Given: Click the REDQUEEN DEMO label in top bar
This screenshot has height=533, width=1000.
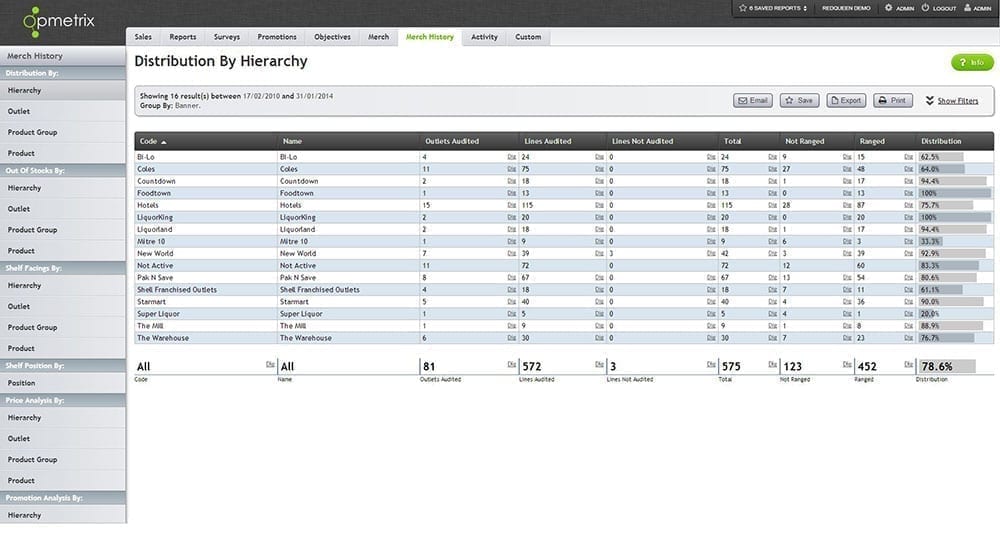Looking at the screenshot, I should pos(846,8).
